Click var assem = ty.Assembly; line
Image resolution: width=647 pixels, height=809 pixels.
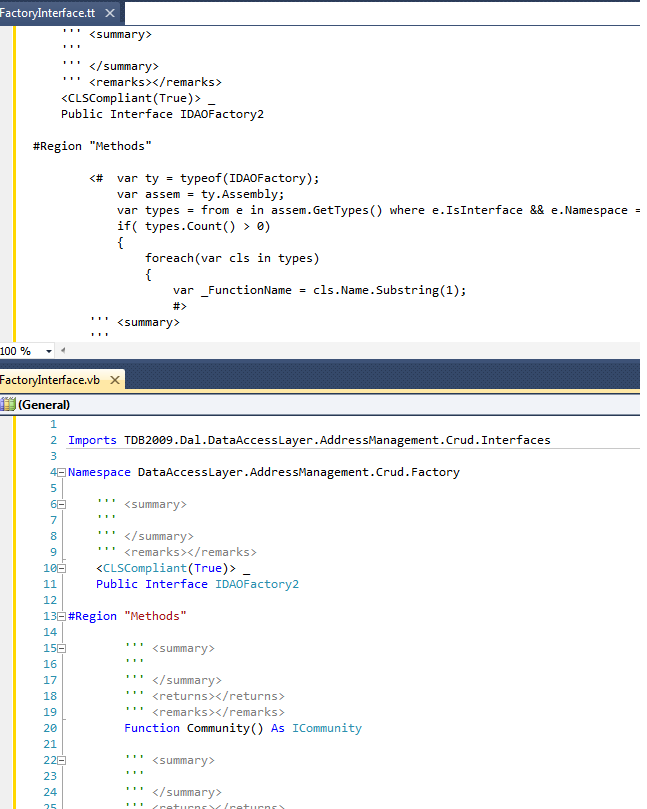(200, 195)
